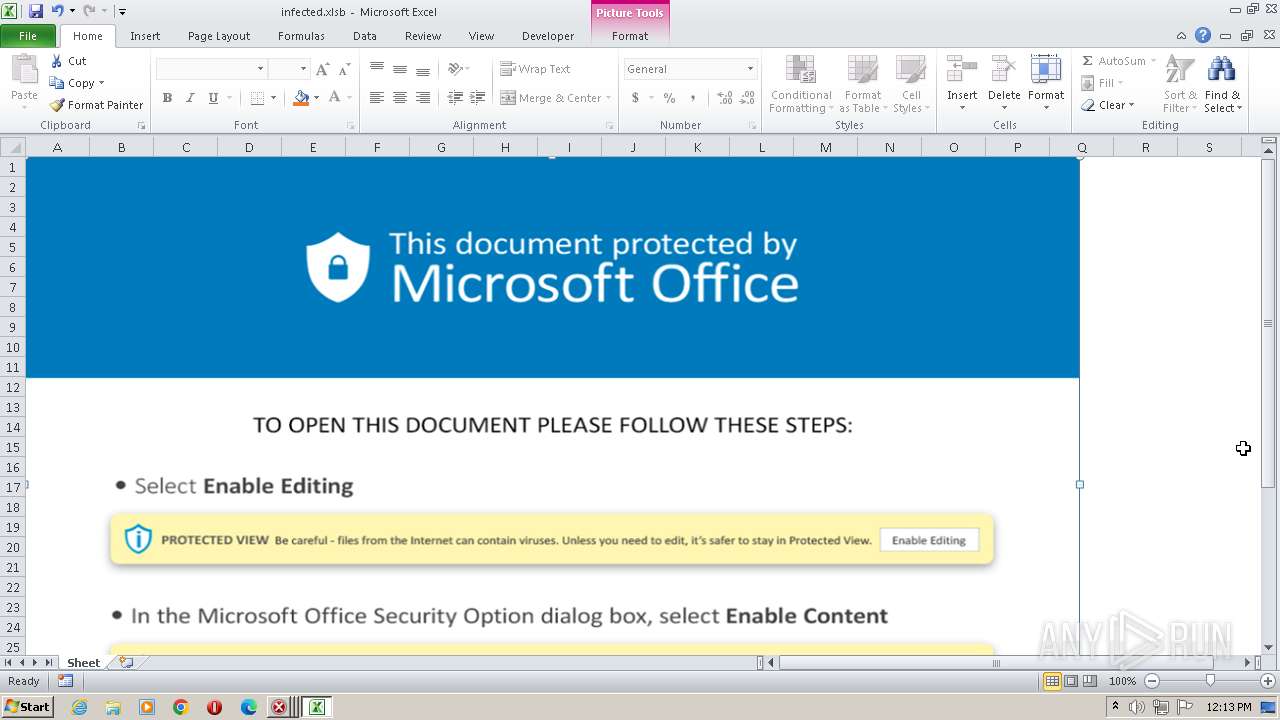Screen dimensions: 1280x720
Task: Toggle Align Text Left
Action: click(x=376, y=98)
